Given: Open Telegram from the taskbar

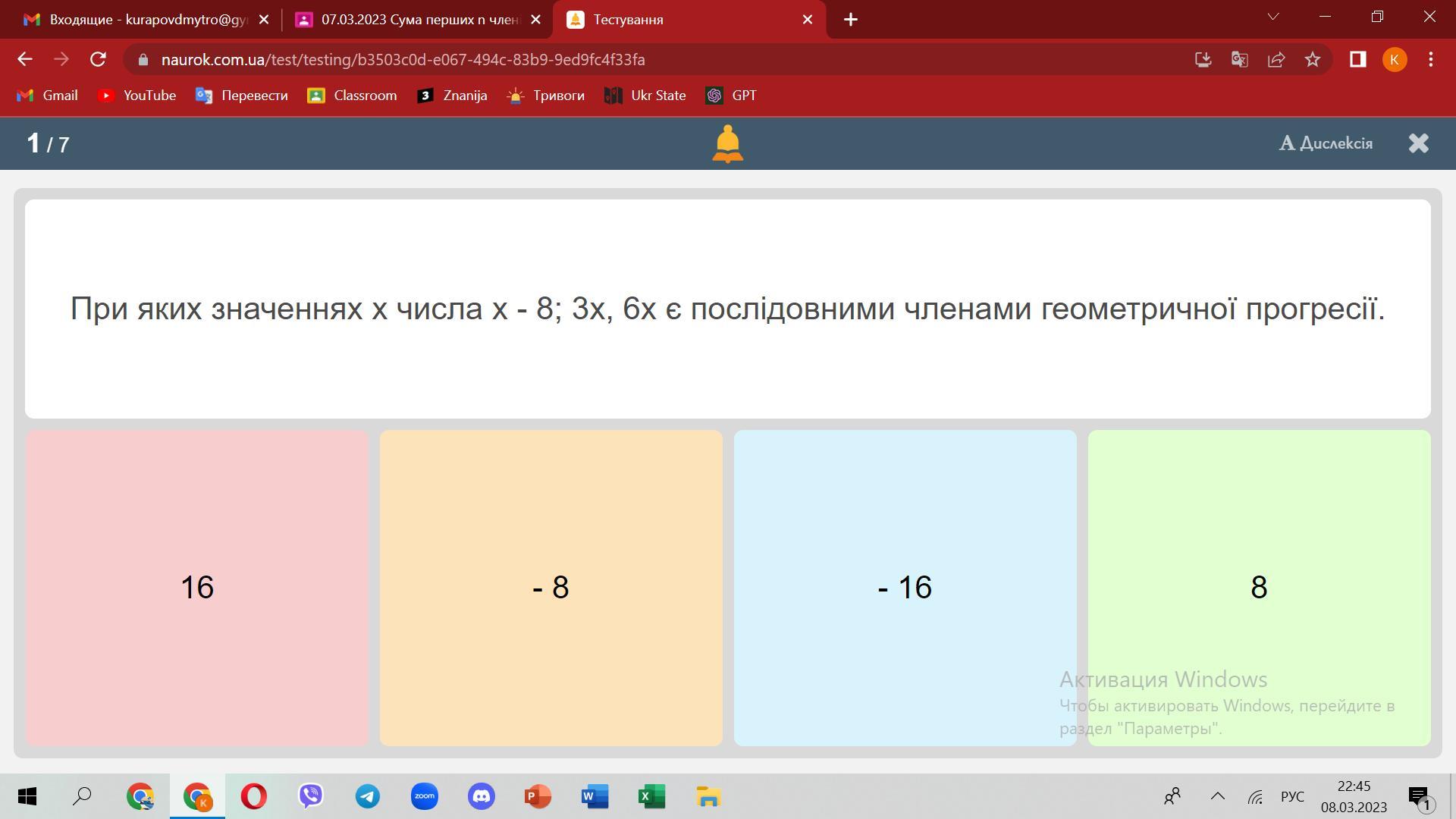Looking at the screenshot, I should (x=368, y=796).
